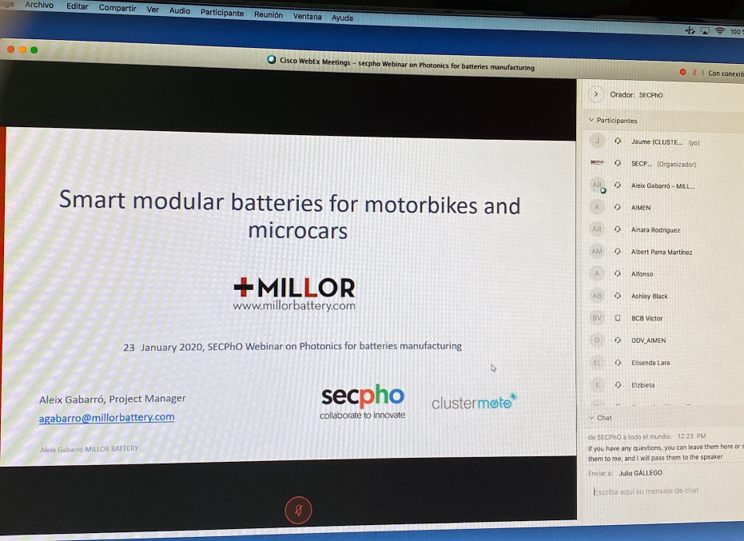Click the audio icon beside Elzbieta
This screenshot has height=541, width=744.
coord(617,384)
